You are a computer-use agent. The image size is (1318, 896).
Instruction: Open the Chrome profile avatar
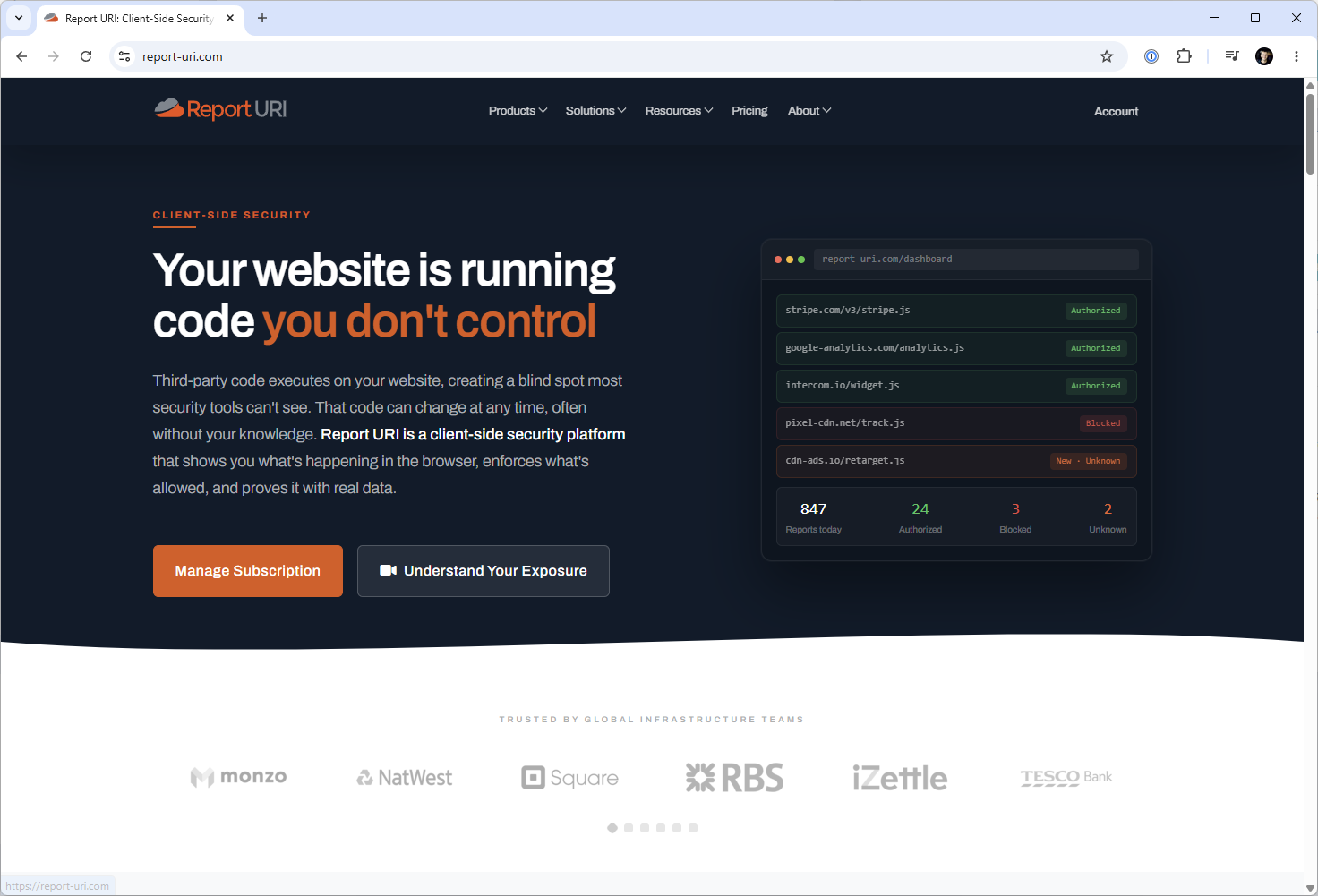click(x=1264, y=56)
